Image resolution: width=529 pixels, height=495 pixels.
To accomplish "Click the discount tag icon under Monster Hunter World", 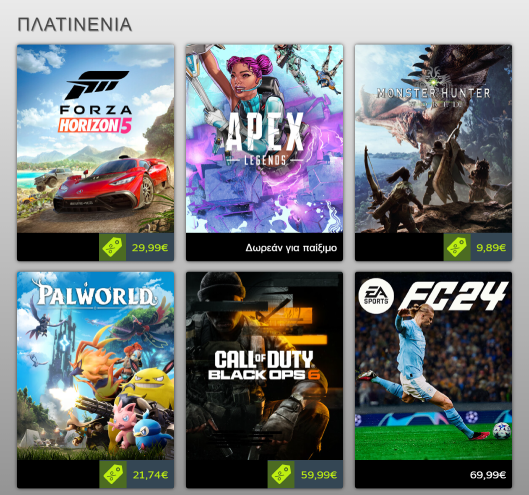I will tap(457, 248).
